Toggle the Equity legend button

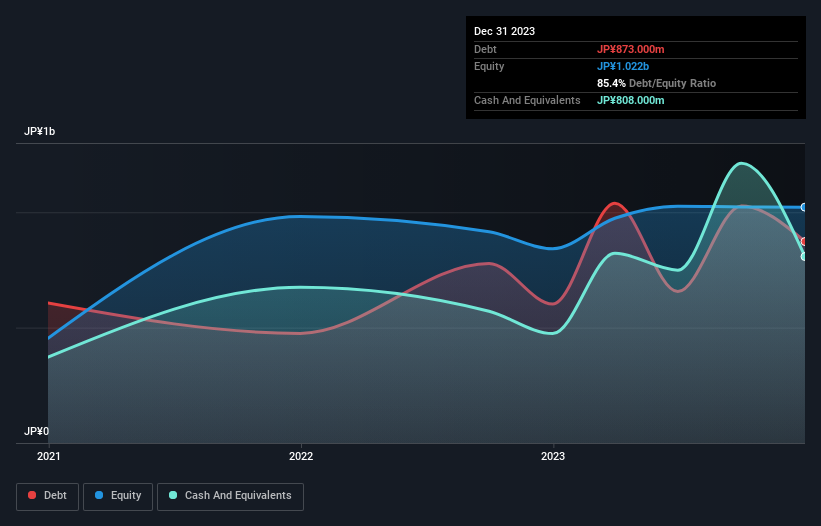click(x=118, y=496)
